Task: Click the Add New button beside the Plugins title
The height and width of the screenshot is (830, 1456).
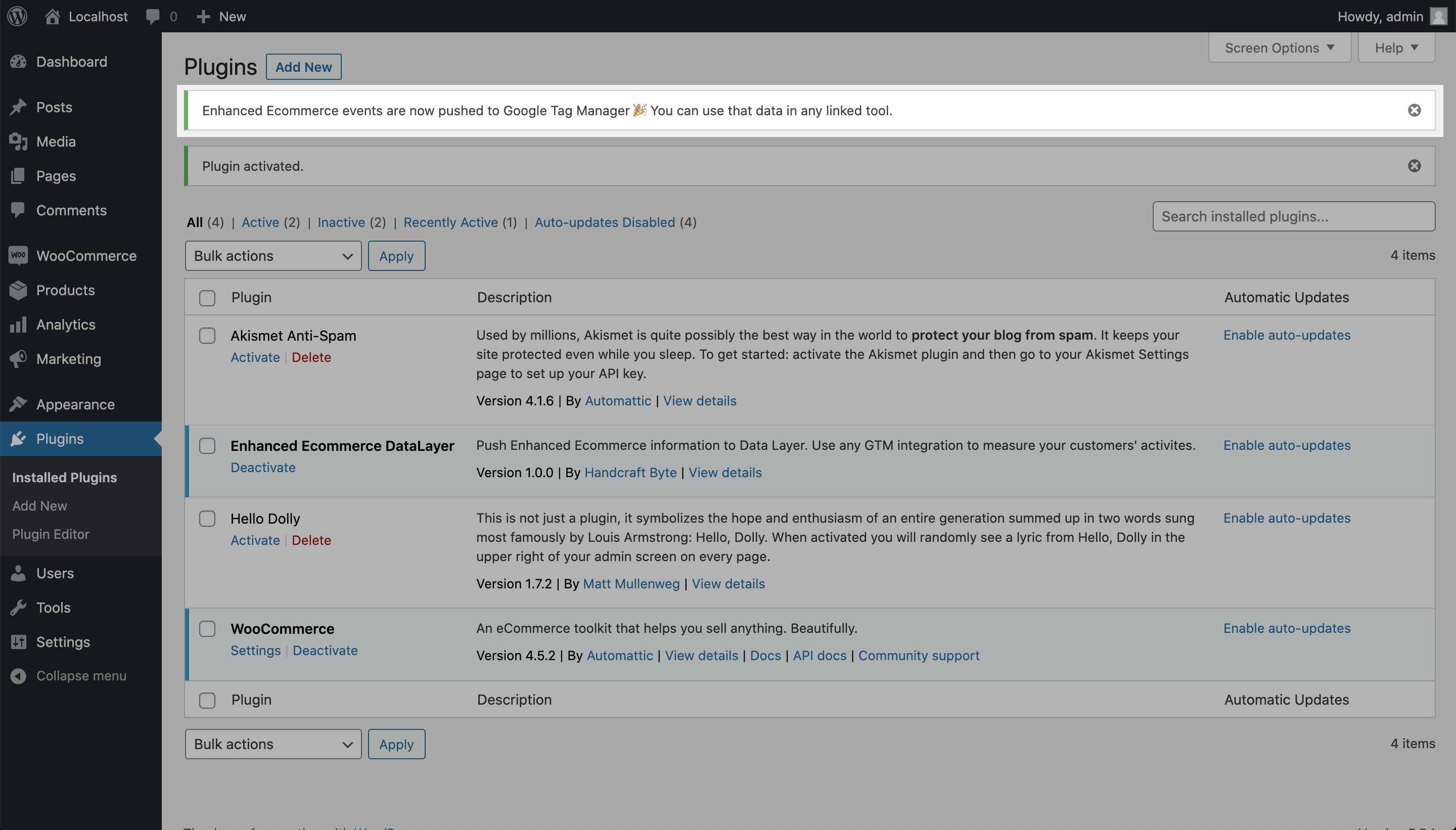Action: (303, 67)
